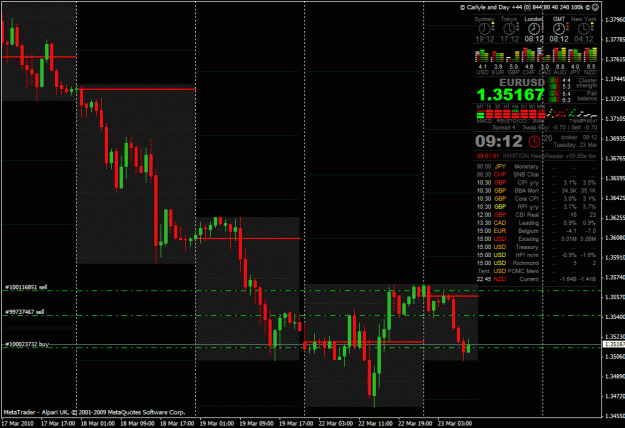The image size is (625, 428).
Task: Click the USD Richmond news row
Action: pos(536,263)
